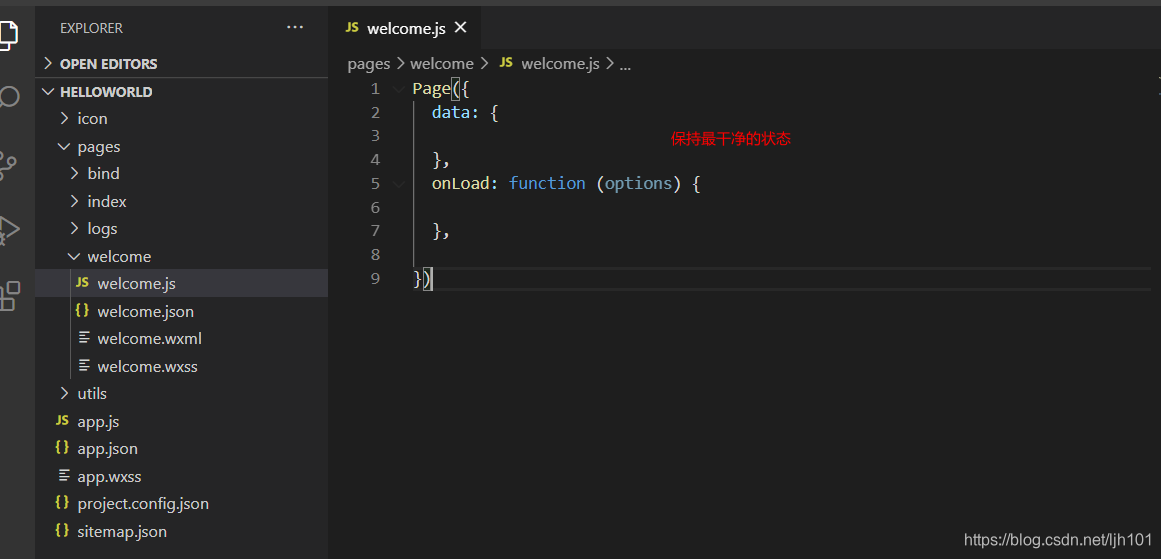Click 'welcome' folder in the breadcrumb
Viewport: 1161px width, 559px height.
point(441,64)
